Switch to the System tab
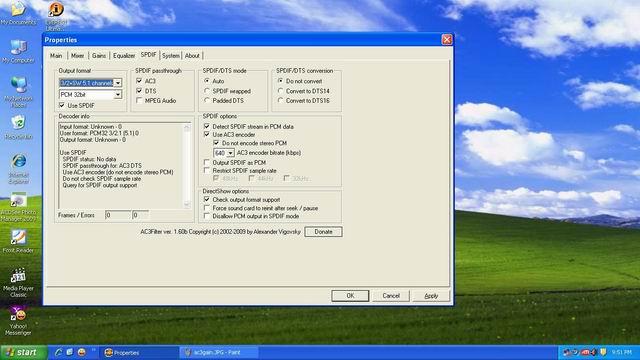The width and height of the screenshot is (640, 360). (x=171, y=56)
